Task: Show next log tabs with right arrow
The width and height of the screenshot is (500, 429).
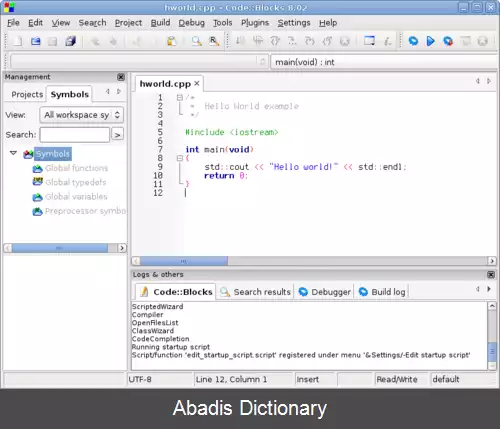Action: pos(489,289)
